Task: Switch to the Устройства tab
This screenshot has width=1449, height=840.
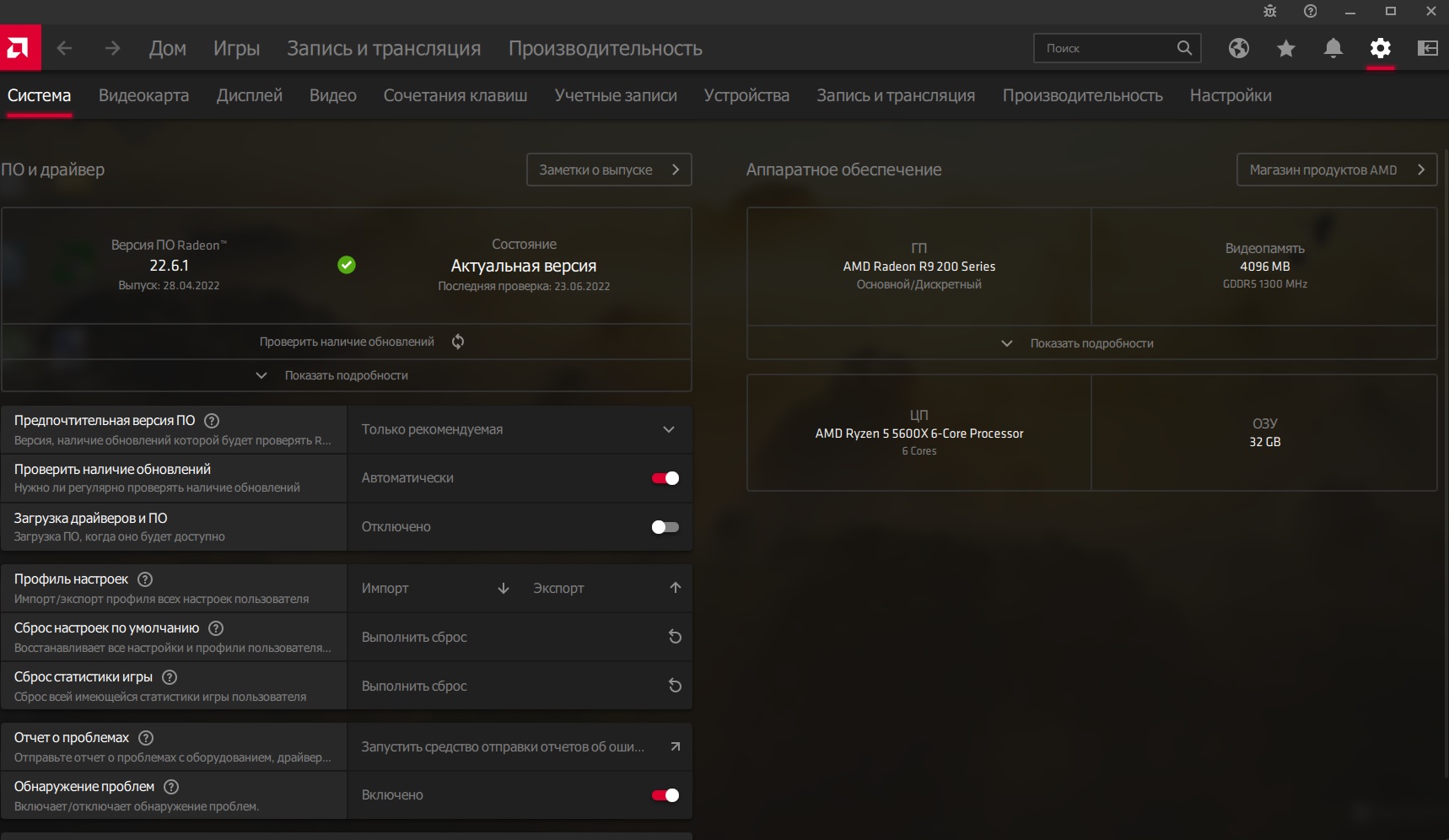Action: pos(746,95)
